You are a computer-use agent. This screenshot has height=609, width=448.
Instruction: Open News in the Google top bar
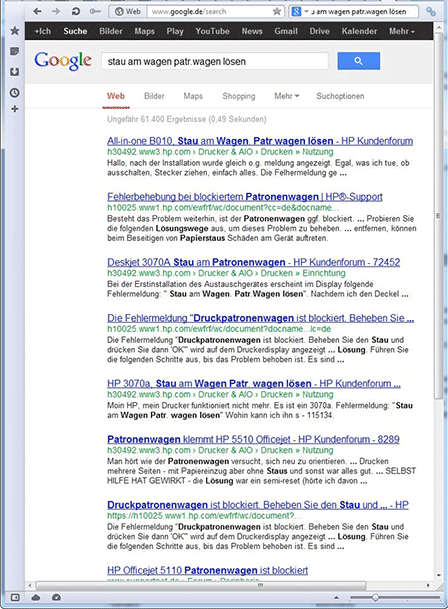pos(252,31)
